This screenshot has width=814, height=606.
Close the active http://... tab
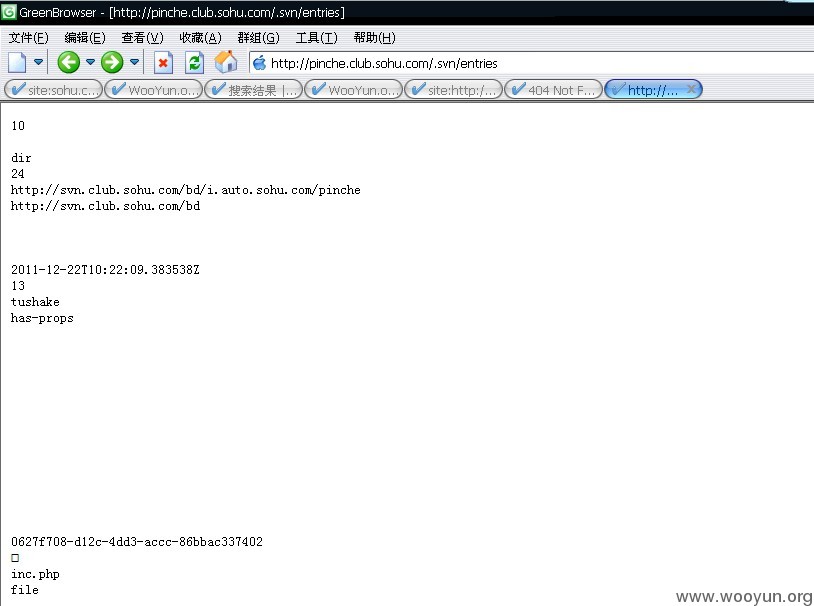[x=691, y=89]
